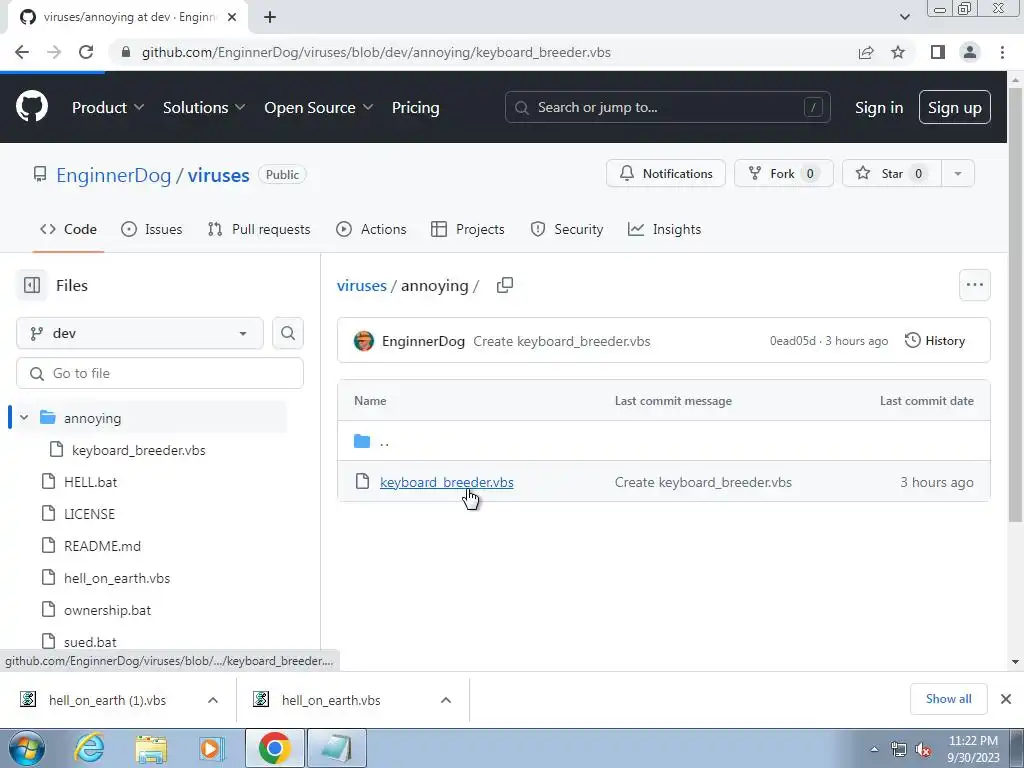Click the Notifications button
1024x768 pixels.
pyautogui.click(x=665, y=174)
